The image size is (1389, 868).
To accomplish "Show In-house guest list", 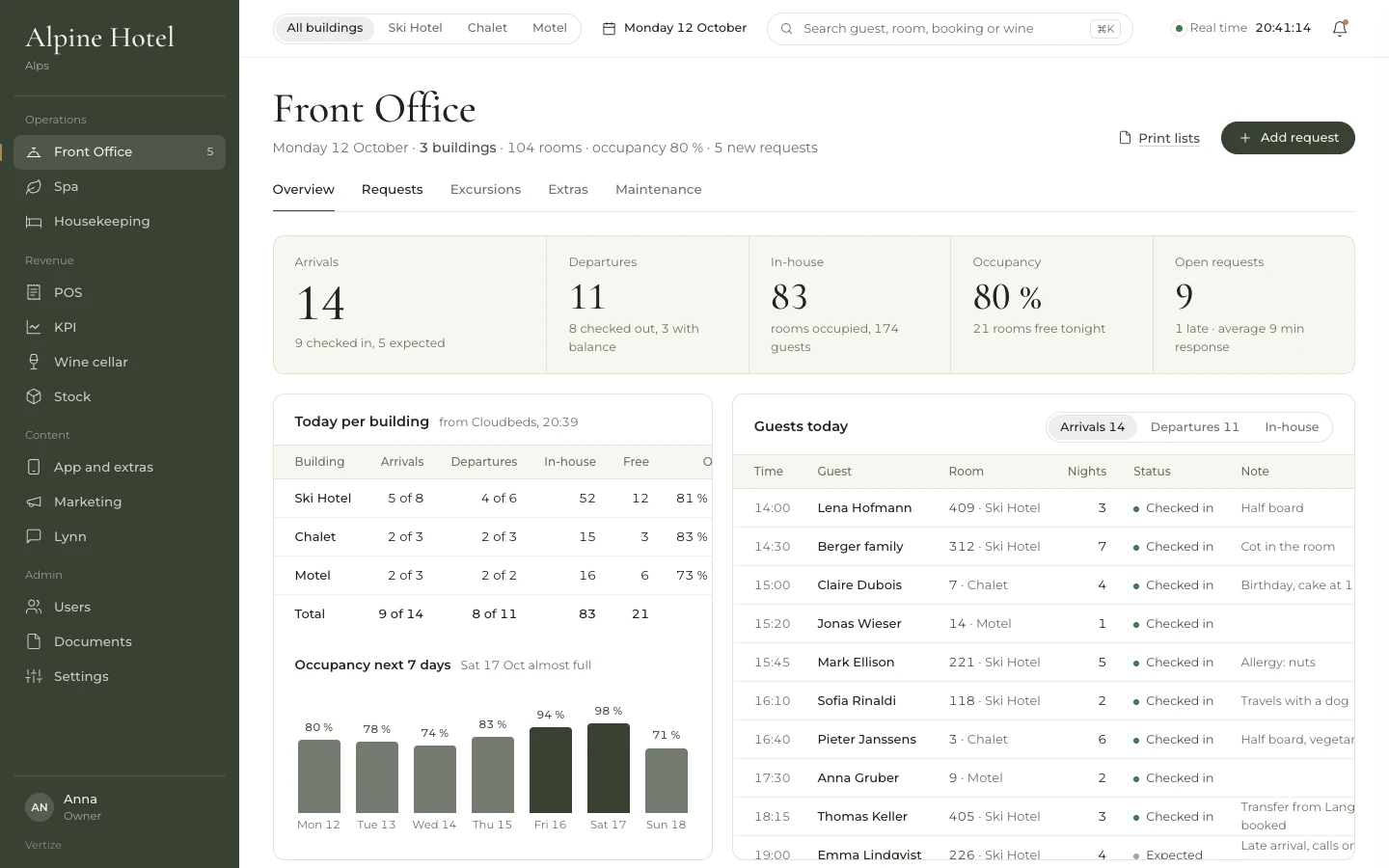I will pyautogui.click(x=1292, y=427).
